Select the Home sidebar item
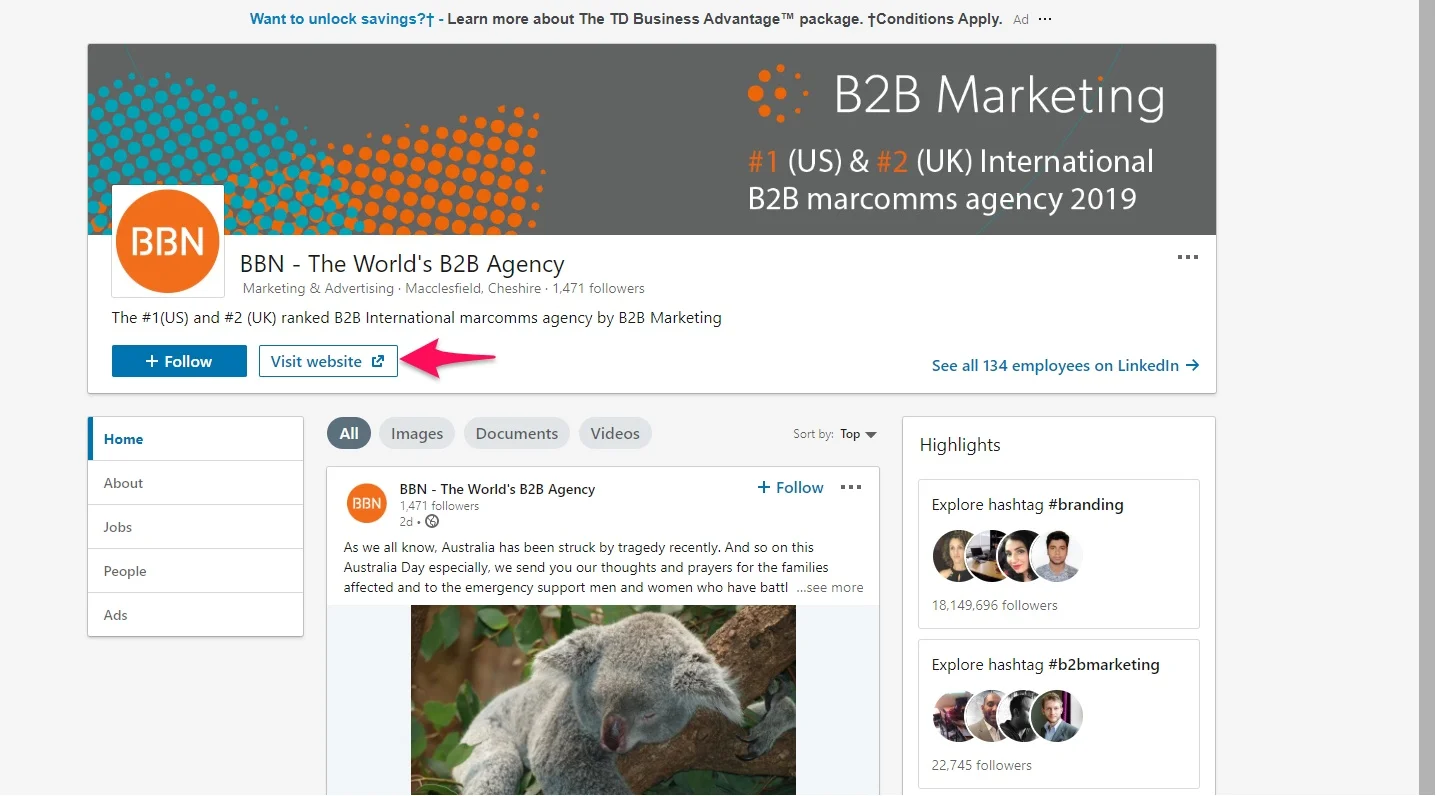The width and height of the screenshot is (1436, 796). click(196, 439)
